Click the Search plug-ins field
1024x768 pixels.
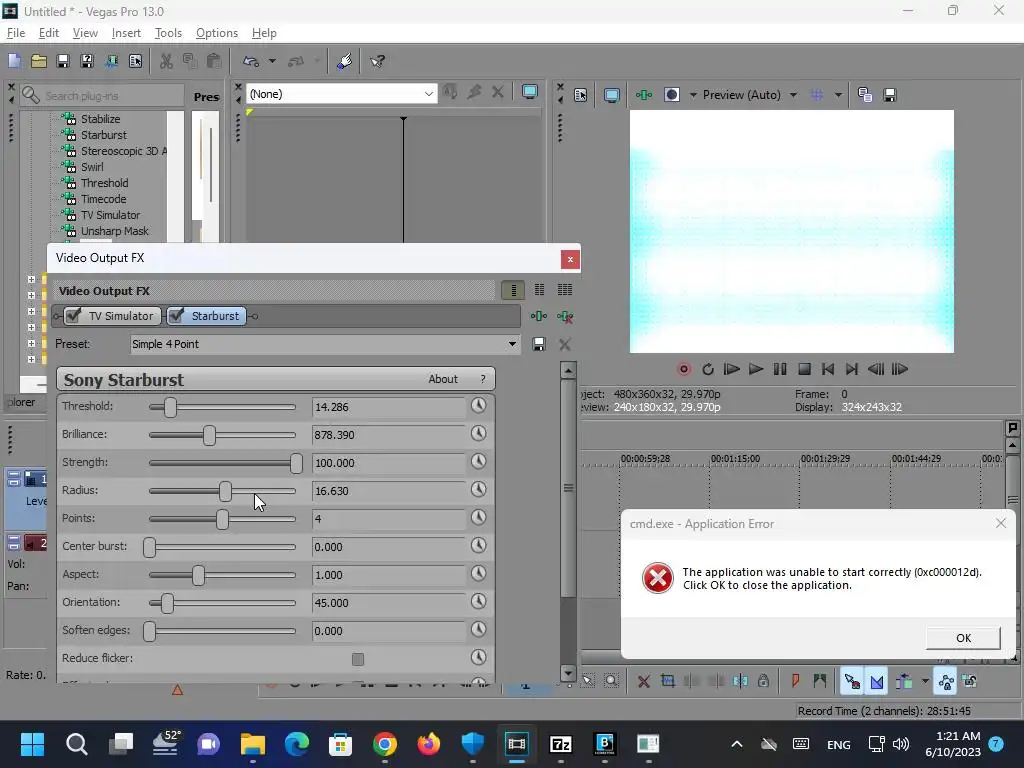point(102,95)
